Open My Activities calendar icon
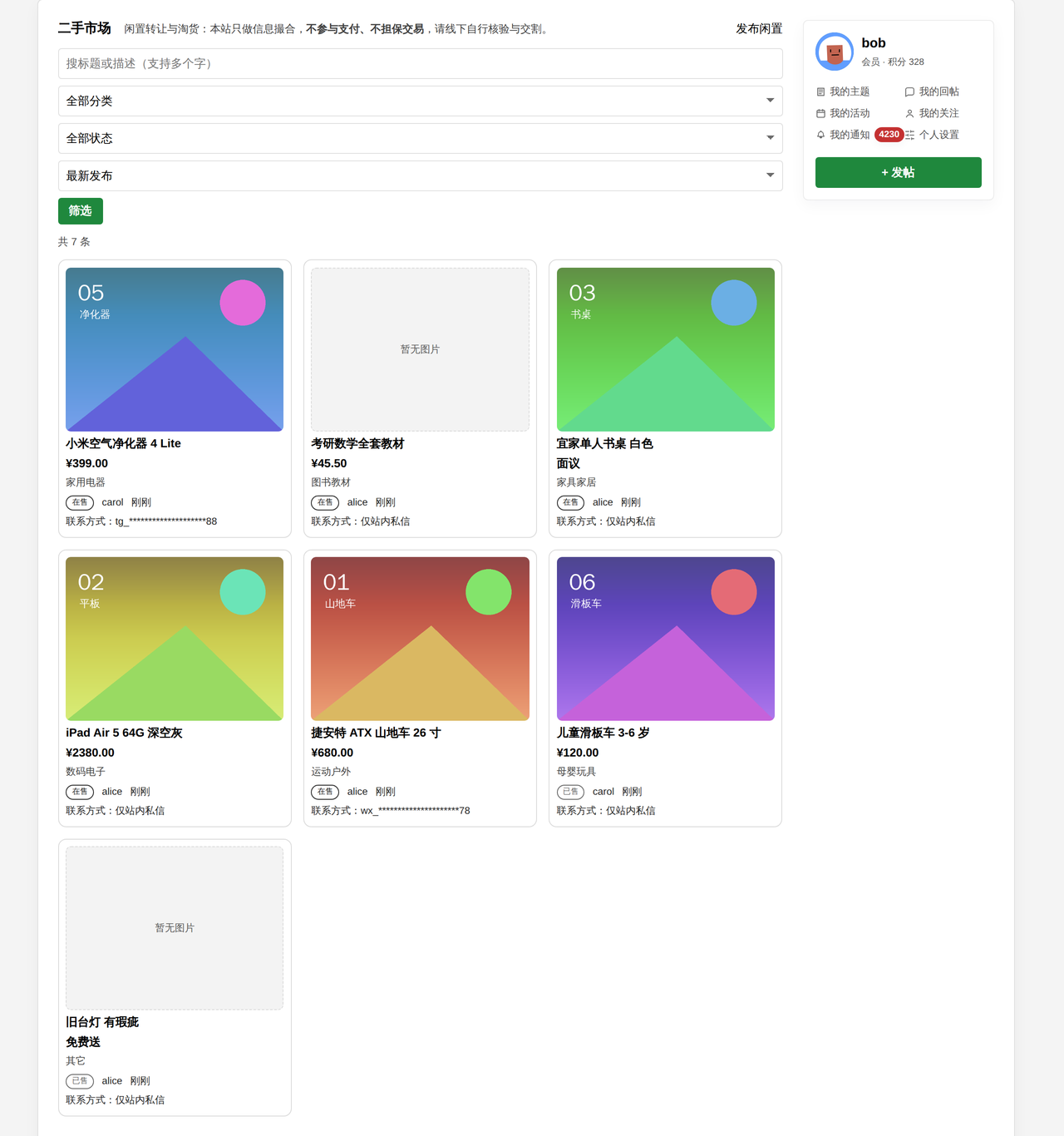The height and width of the screenshot is (1136, 1064). coord(820,113)
